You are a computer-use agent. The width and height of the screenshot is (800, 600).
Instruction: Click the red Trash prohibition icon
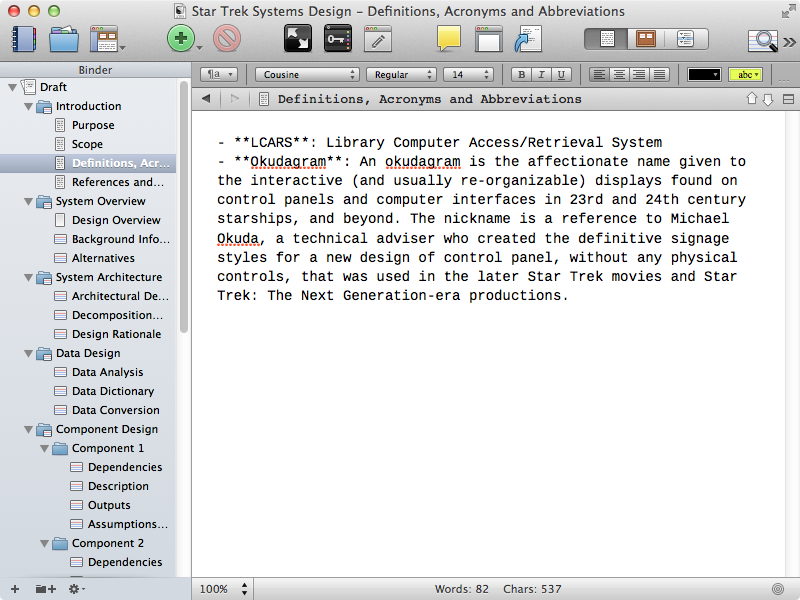(227, 39)
